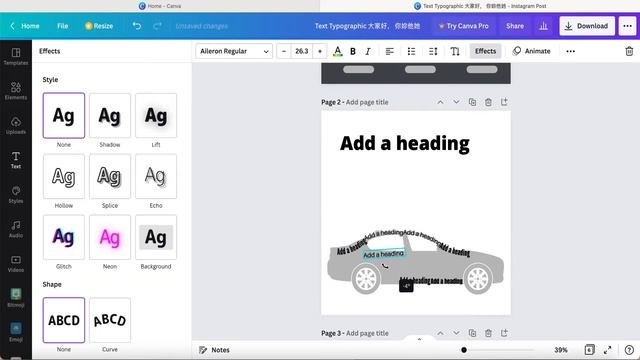The height and width of the screenshot is (360, 640).
Task: Open the Aileron Regular font dropdown
Action: 234,51
